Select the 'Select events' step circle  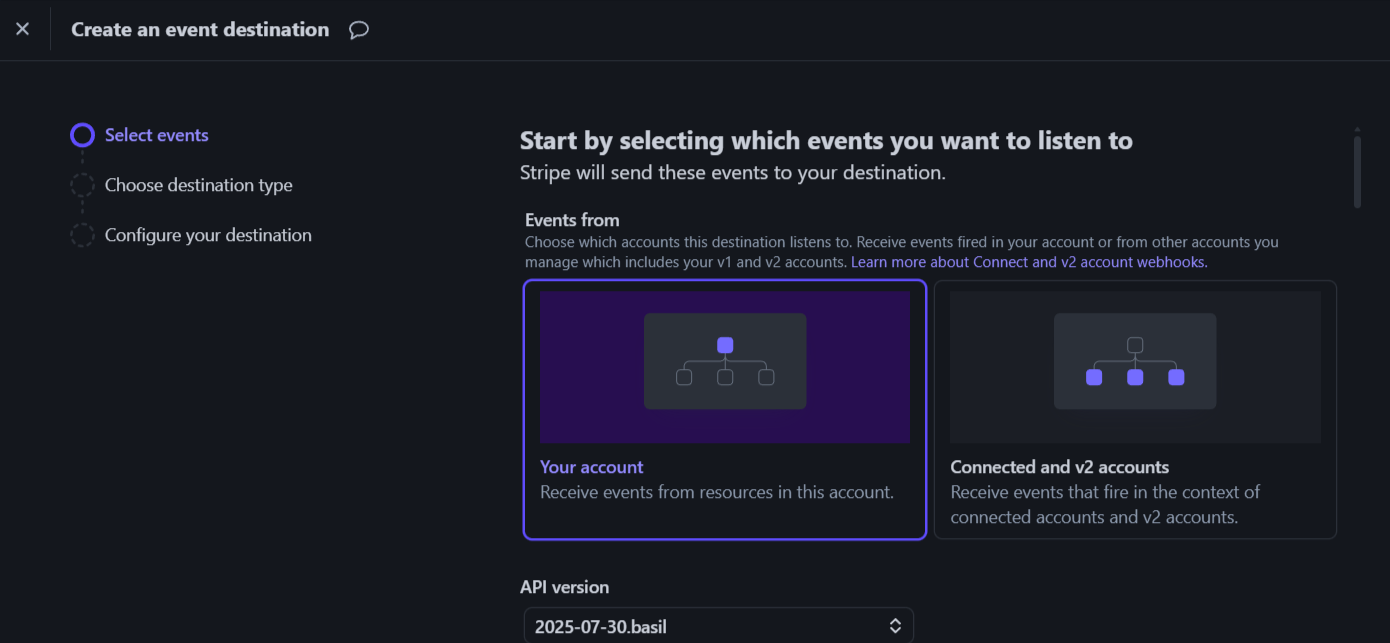click(x=82, y=135)
